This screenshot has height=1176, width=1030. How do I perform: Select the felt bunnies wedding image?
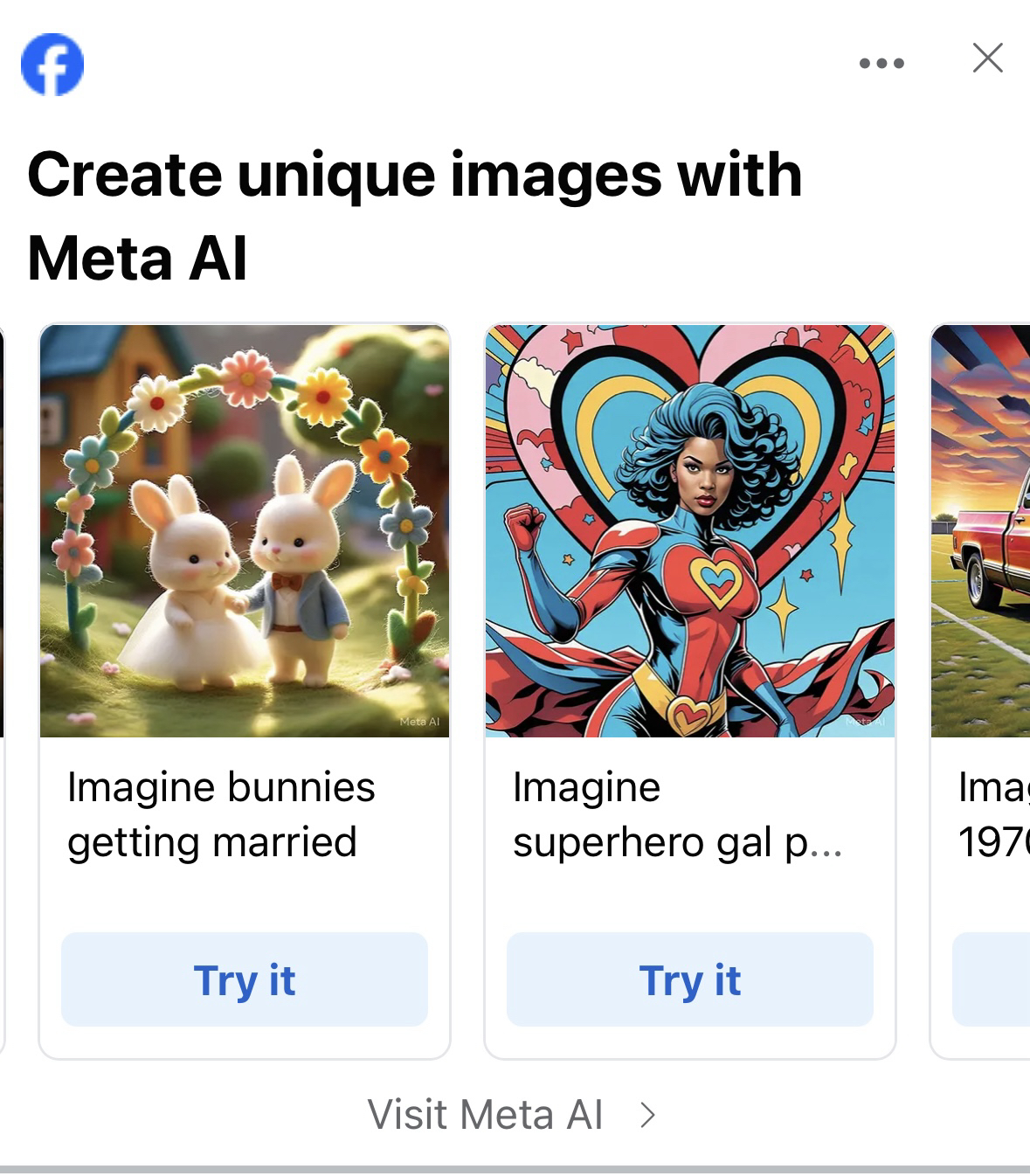[x=245, y=530]
